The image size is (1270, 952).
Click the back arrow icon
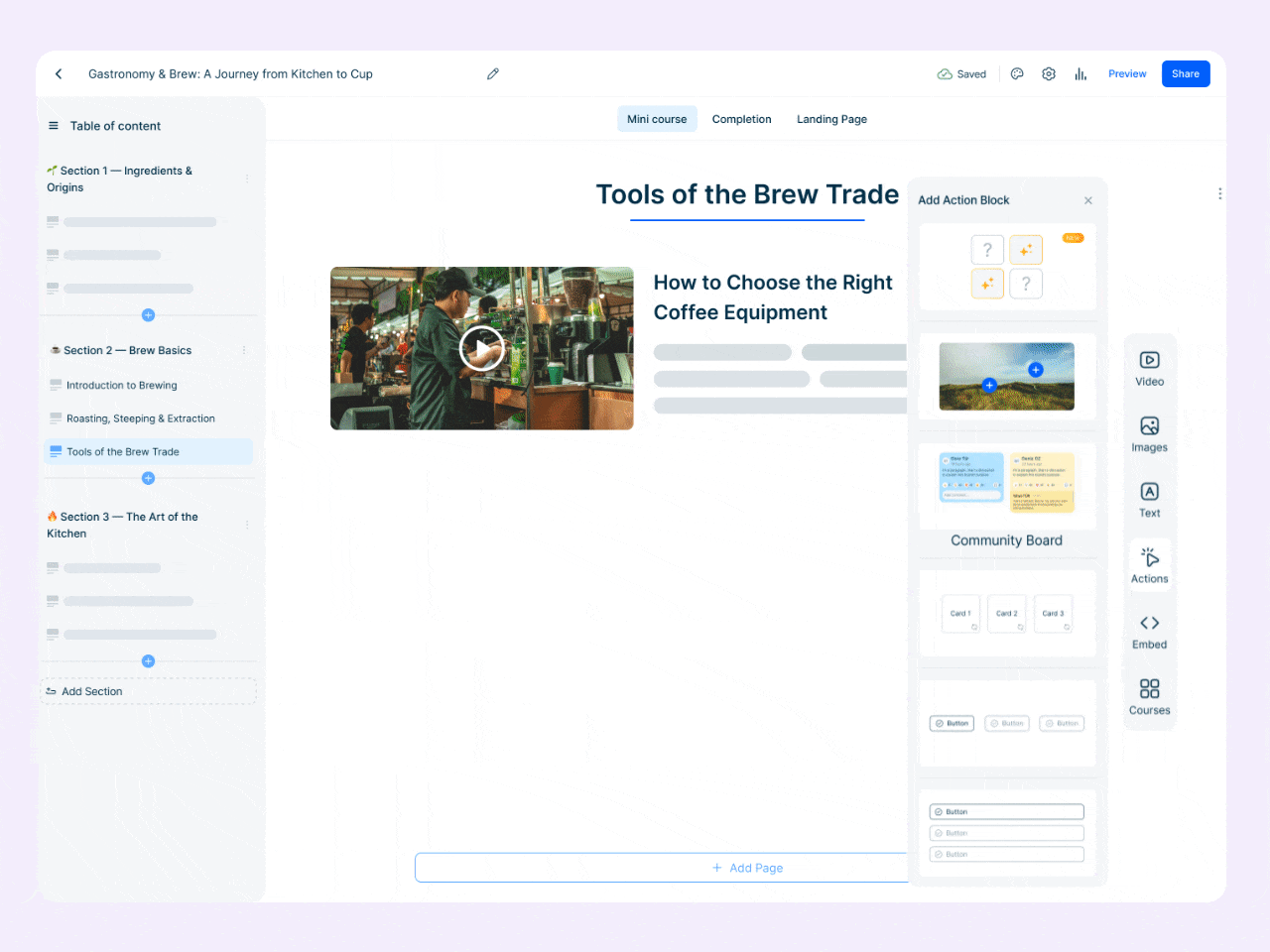tap(59, 74)
